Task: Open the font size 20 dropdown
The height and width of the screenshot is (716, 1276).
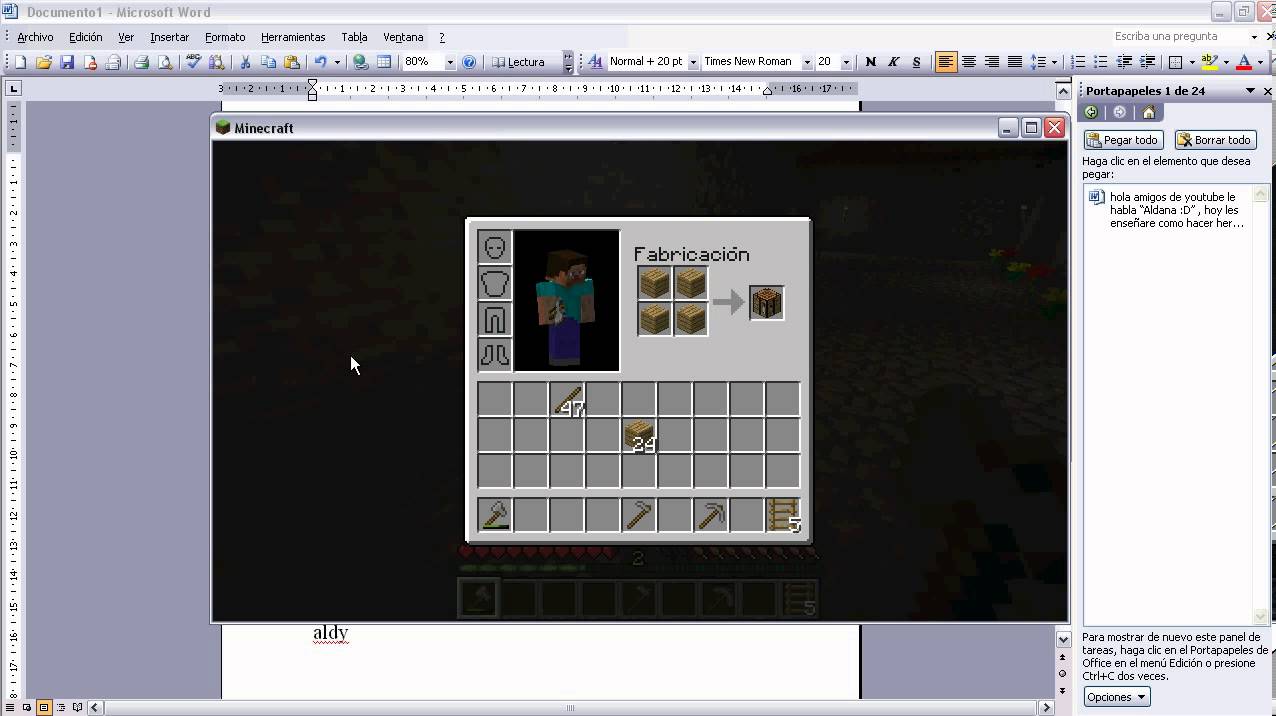Action: click(845, 62)
